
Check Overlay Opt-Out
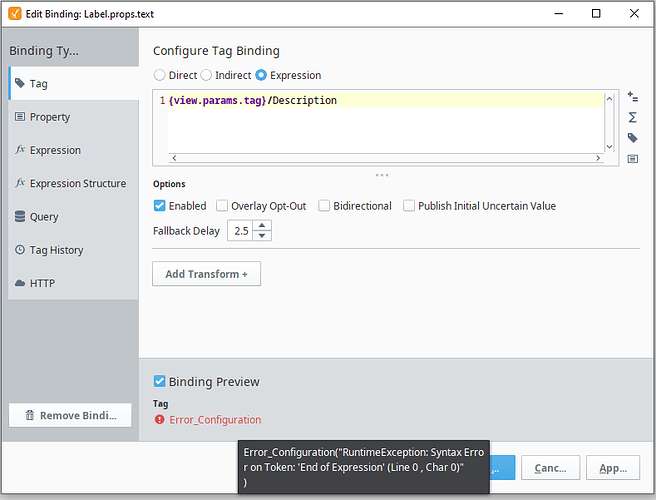coord(222,205)
